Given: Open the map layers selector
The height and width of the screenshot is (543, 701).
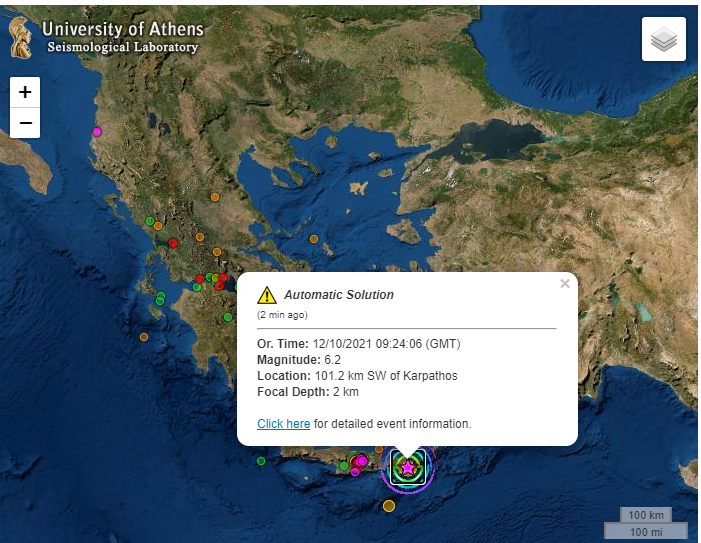Looking at the screenshot, I should 663,39.
